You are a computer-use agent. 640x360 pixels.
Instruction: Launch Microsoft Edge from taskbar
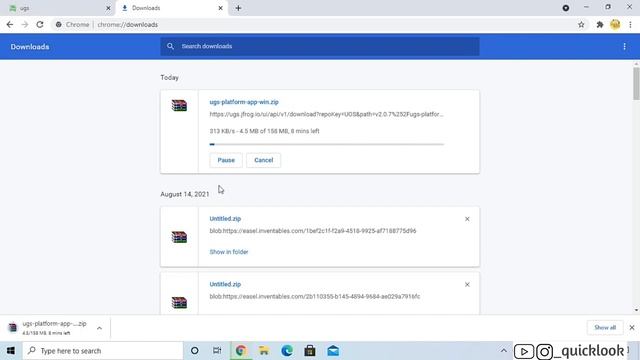(x=287, y=351)
